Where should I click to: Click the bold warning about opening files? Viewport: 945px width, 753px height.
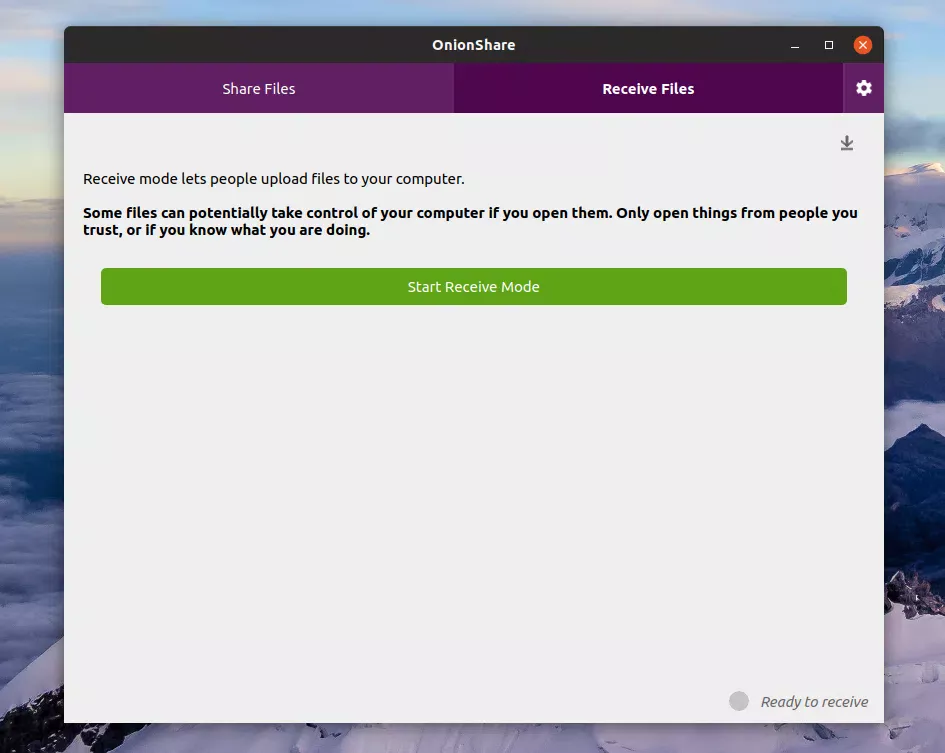tap(470, 221)
